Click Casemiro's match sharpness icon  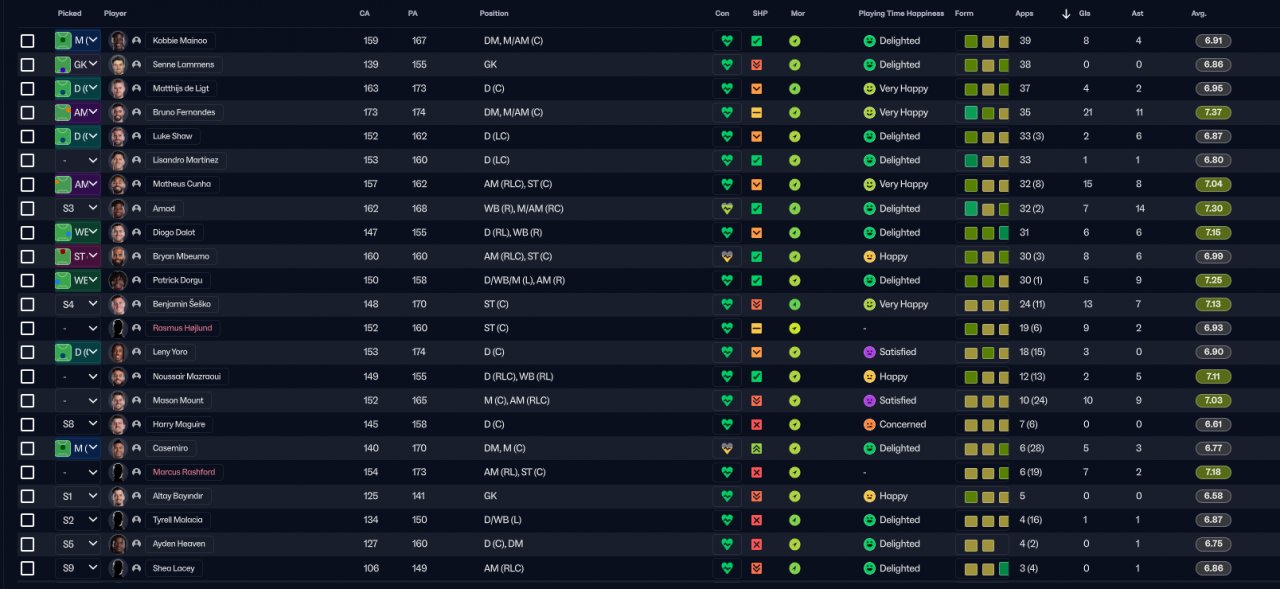(757, 448)
